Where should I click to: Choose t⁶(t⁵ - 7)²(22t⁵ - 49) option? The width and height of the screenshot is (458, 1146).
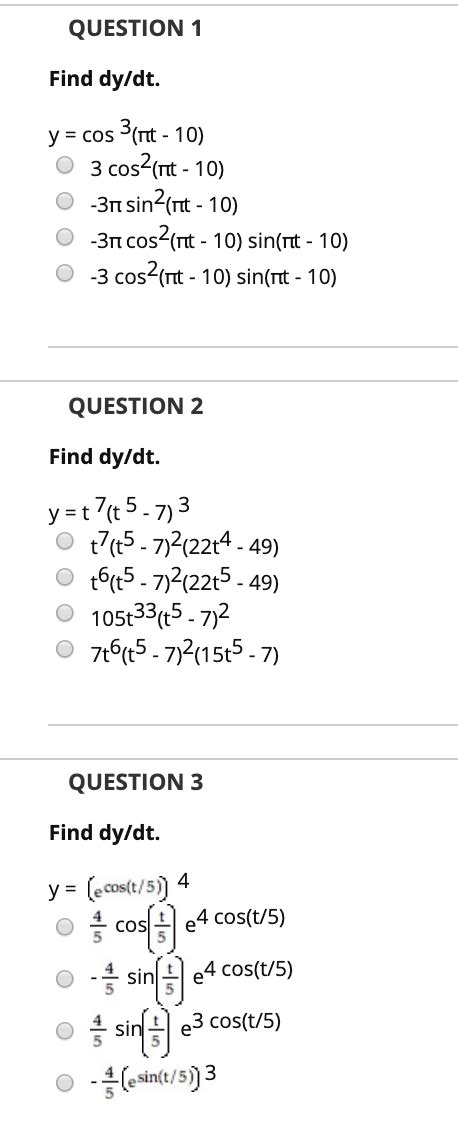coord(65,578)
